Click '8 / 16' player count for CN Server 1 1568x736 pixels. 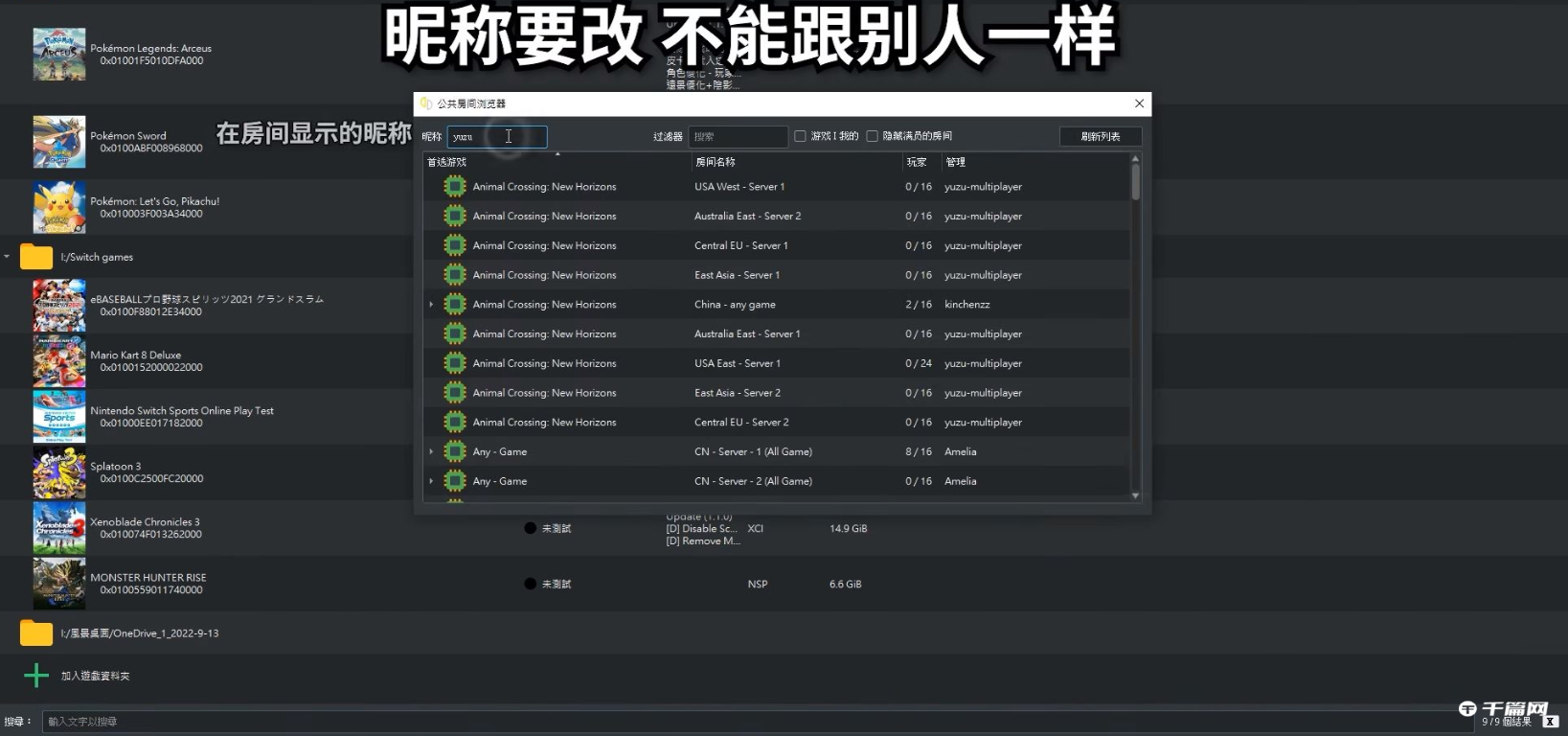919,451
